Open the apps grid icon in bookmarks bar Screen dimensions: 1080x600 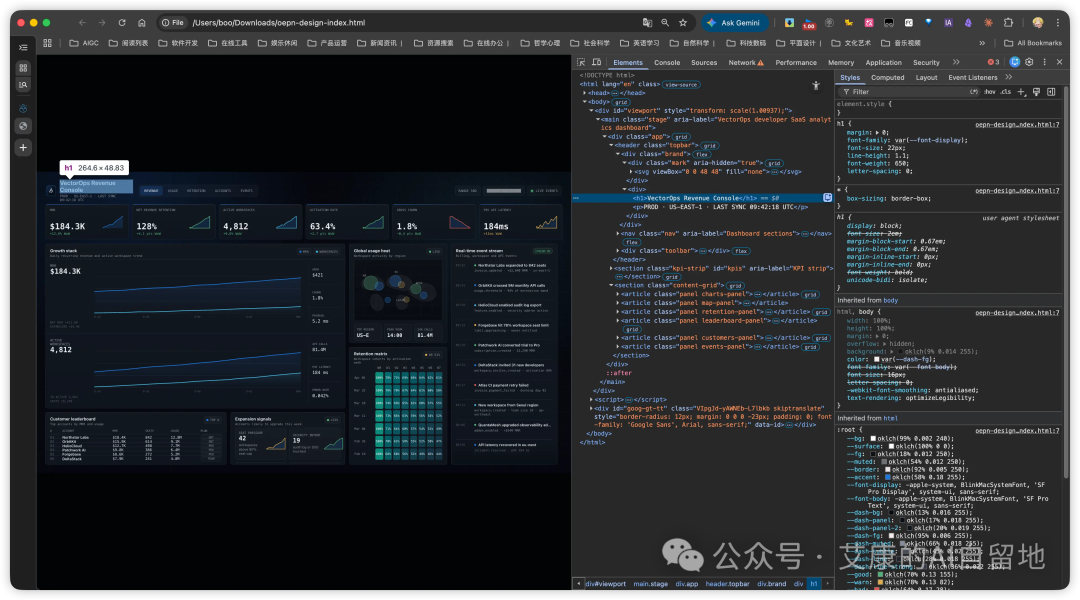[48, 43]
